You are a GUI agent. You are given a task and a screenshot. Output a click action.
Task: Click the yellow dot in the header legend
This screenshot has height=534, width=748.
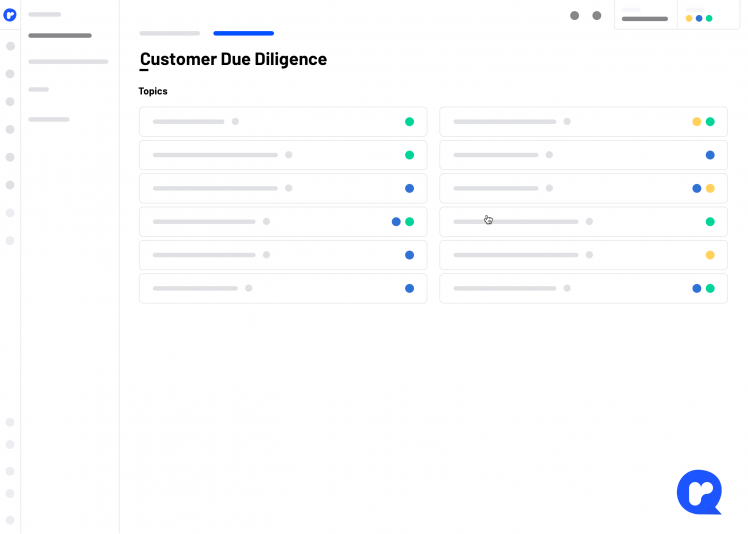pos(689,19)
